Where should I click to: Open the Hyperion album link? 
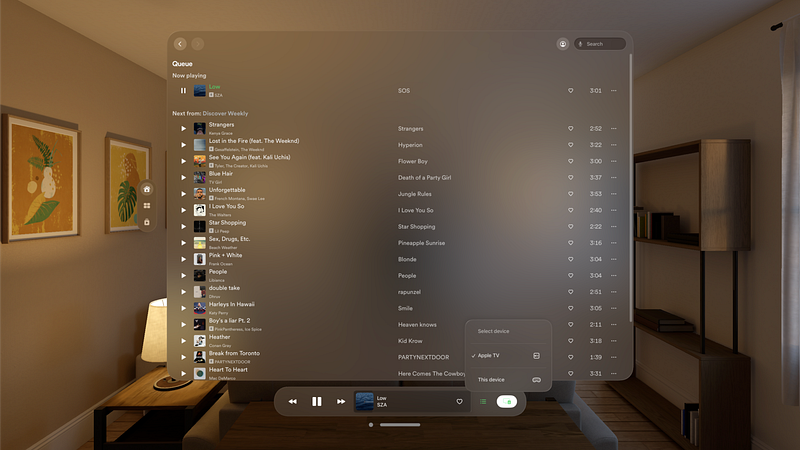[x=410, y=145]
